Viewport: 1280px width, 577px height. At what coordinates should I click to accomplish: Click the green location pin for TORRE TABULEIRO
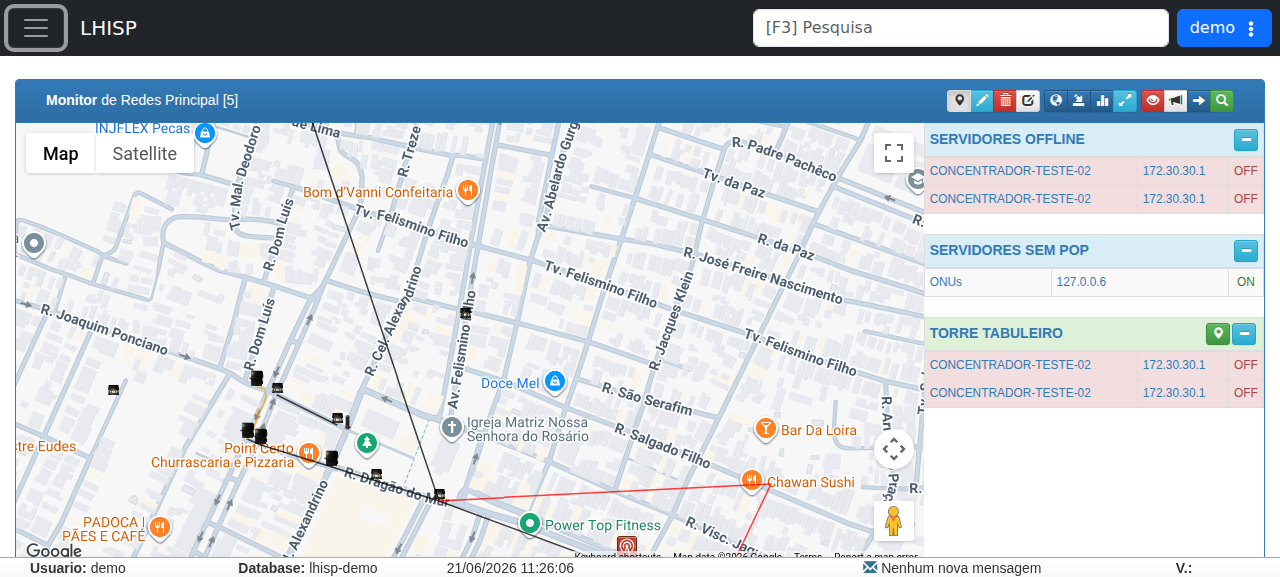click(1218, 334)
